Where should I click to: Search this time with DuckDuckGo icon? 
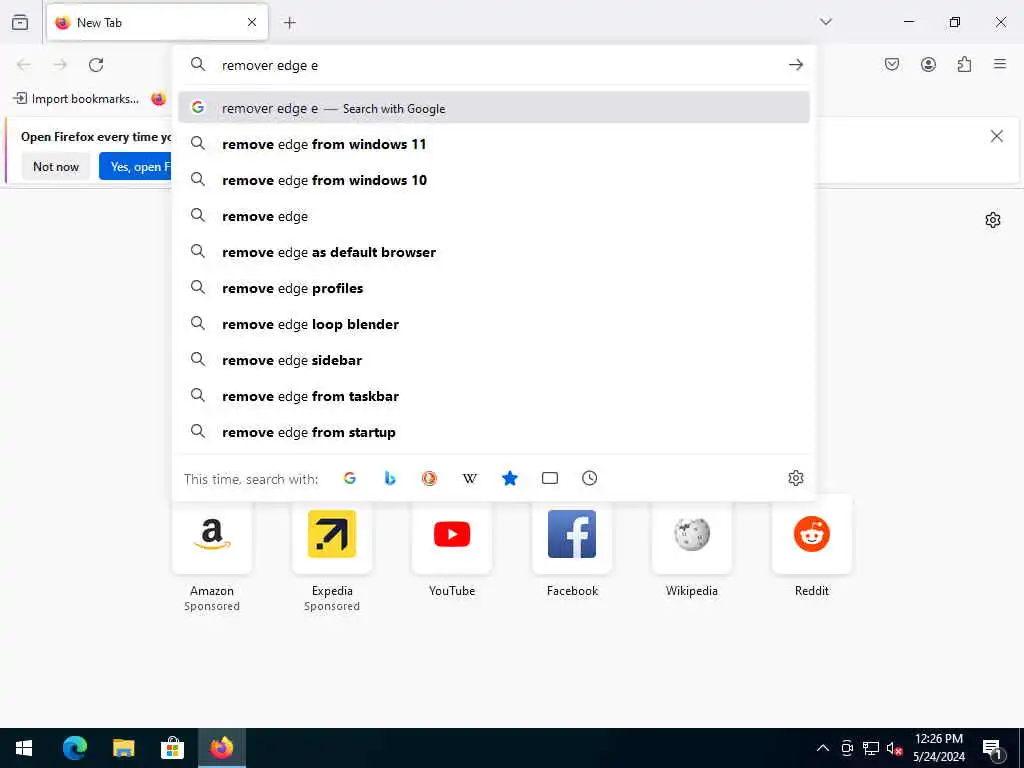[x=429, y=478]
